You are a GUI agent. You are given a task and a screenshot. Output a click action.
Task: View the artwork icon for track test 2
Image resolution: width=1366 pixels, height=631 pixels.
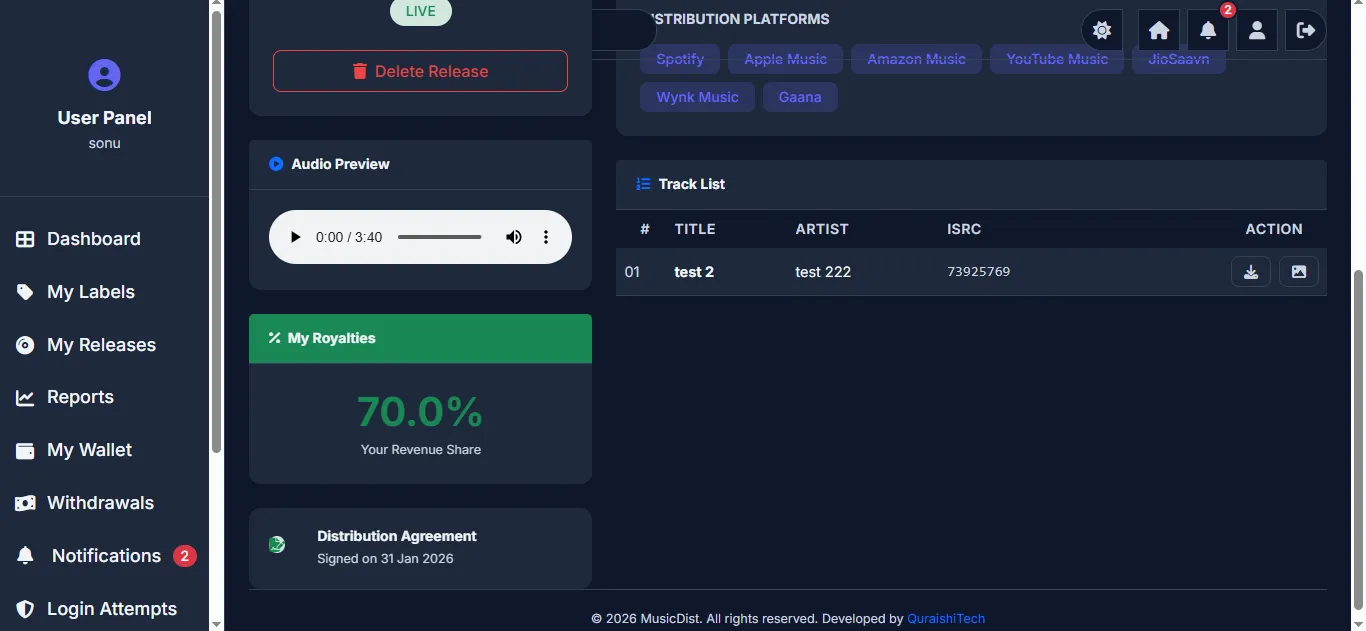[x=1299, y=272]
